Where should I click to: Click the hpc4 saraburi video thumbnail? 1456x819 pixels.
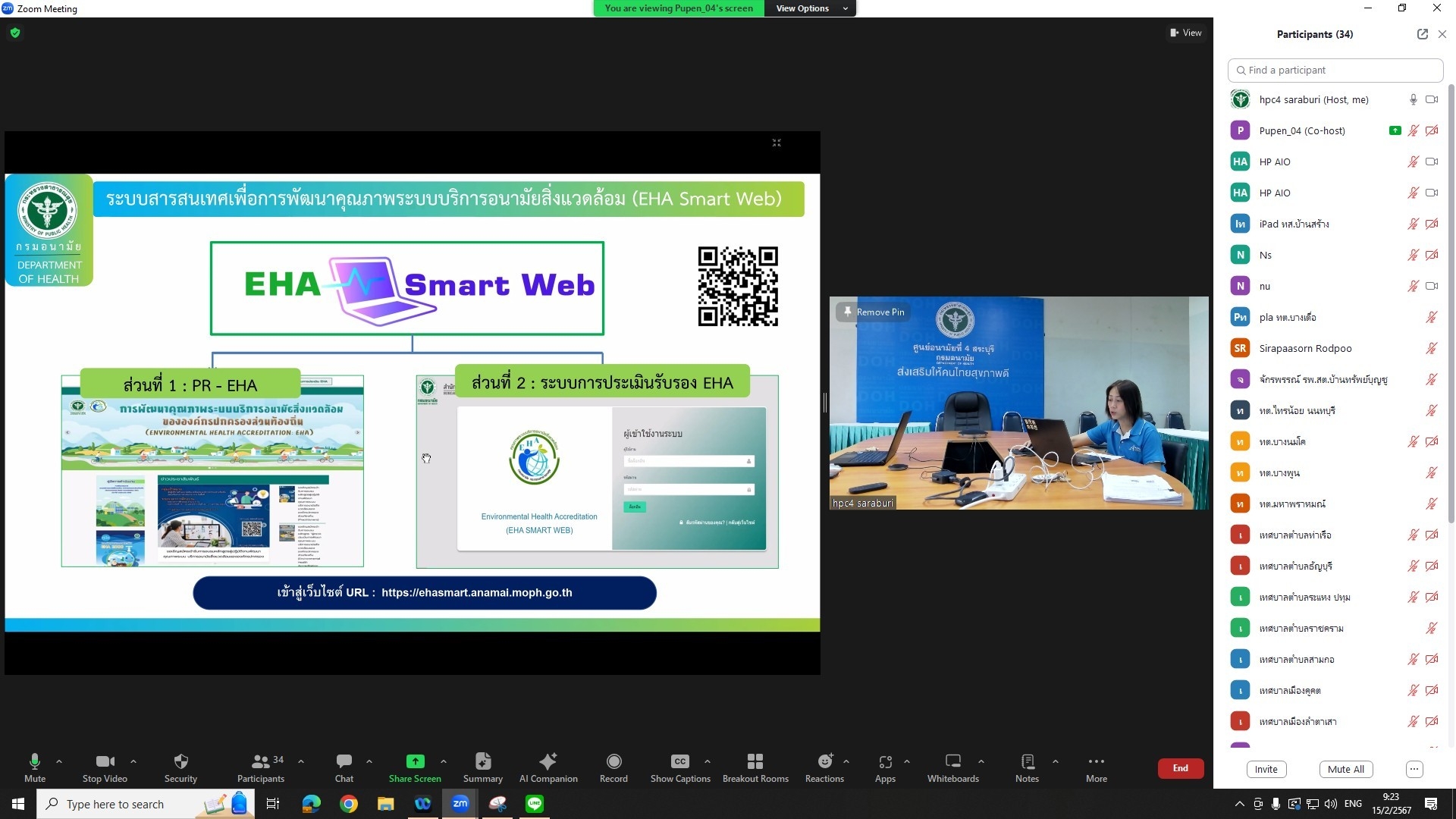click(x=1018, y=403)
